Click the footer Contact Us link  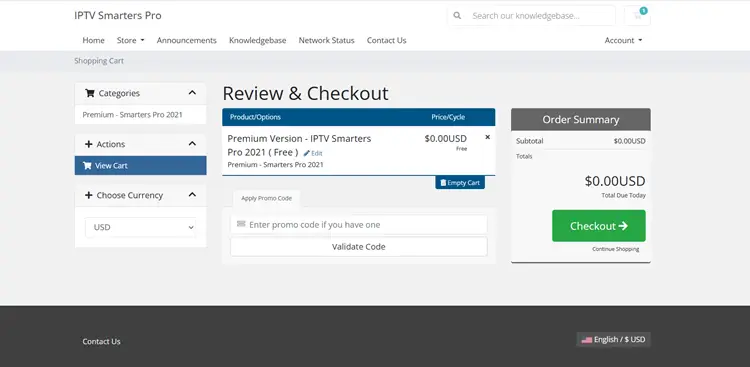[x=101, y=342]
